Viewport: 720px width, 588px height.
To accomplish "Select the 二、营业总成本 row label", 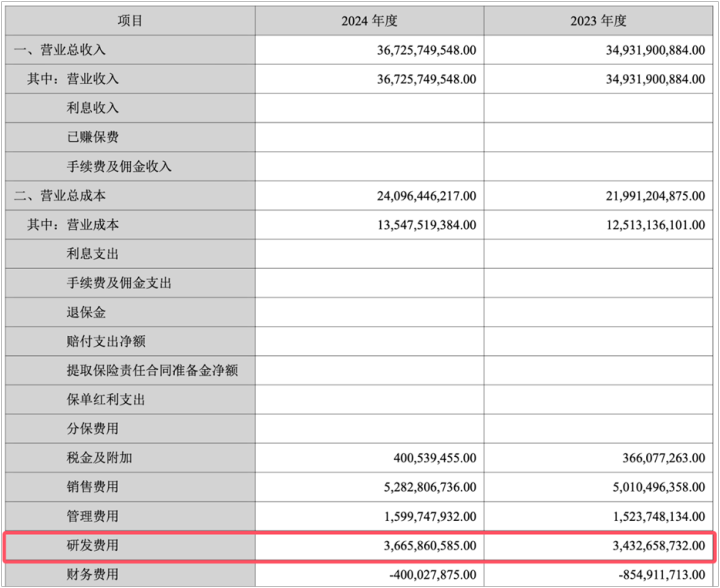I will click(x=60, y=196).
